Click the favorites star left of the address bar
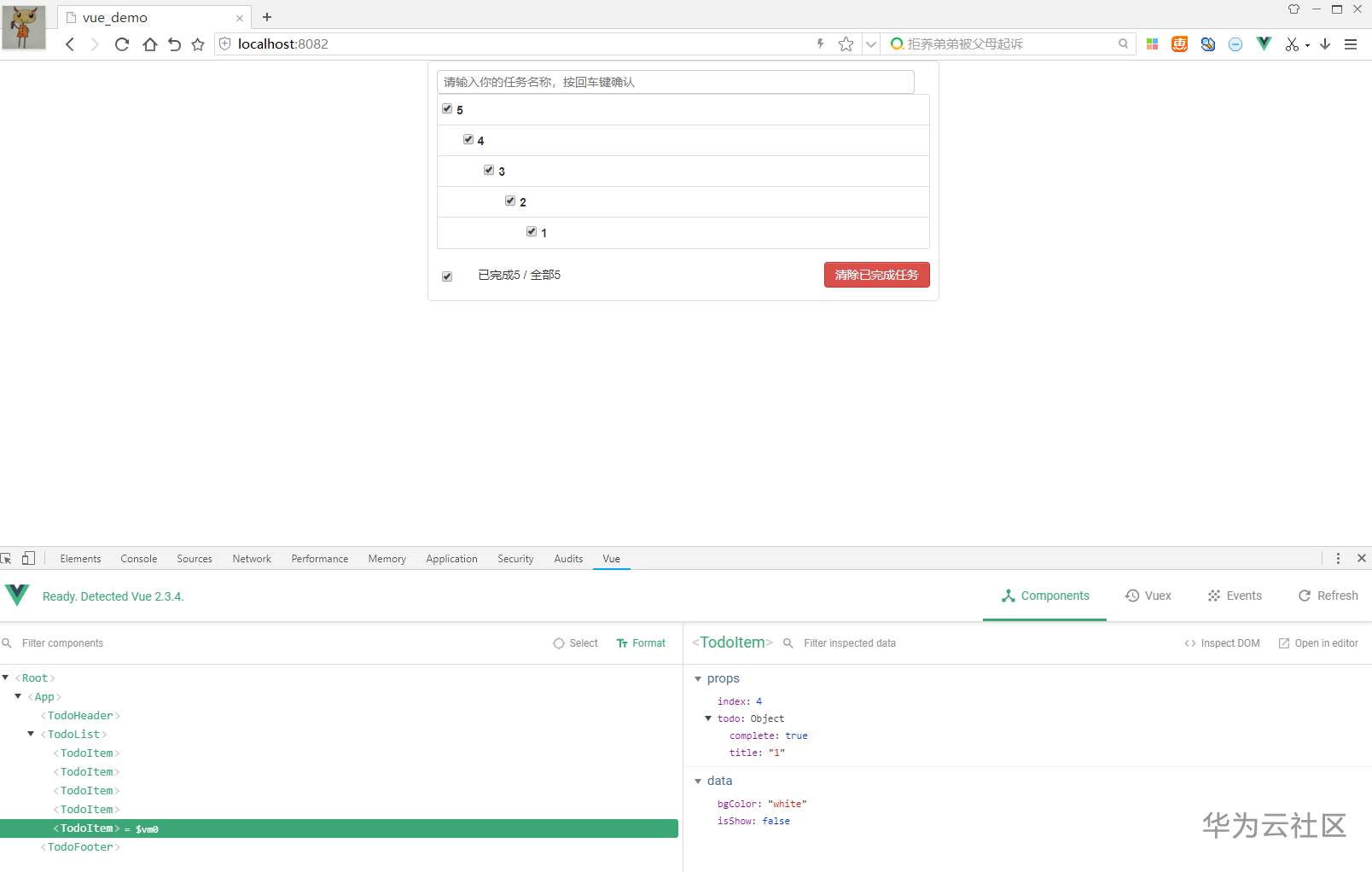 coord(198,44)
